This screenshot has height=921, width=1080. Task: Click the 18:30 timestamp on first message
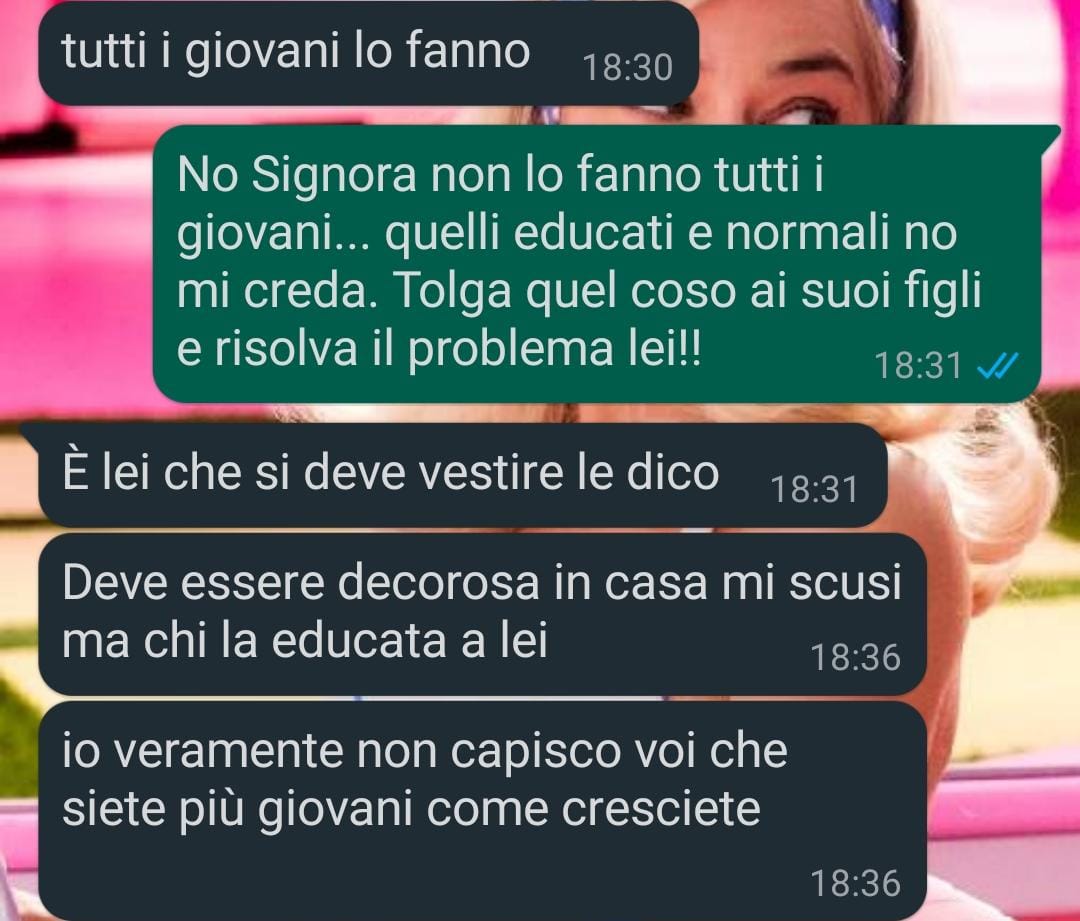pos(627,68)
